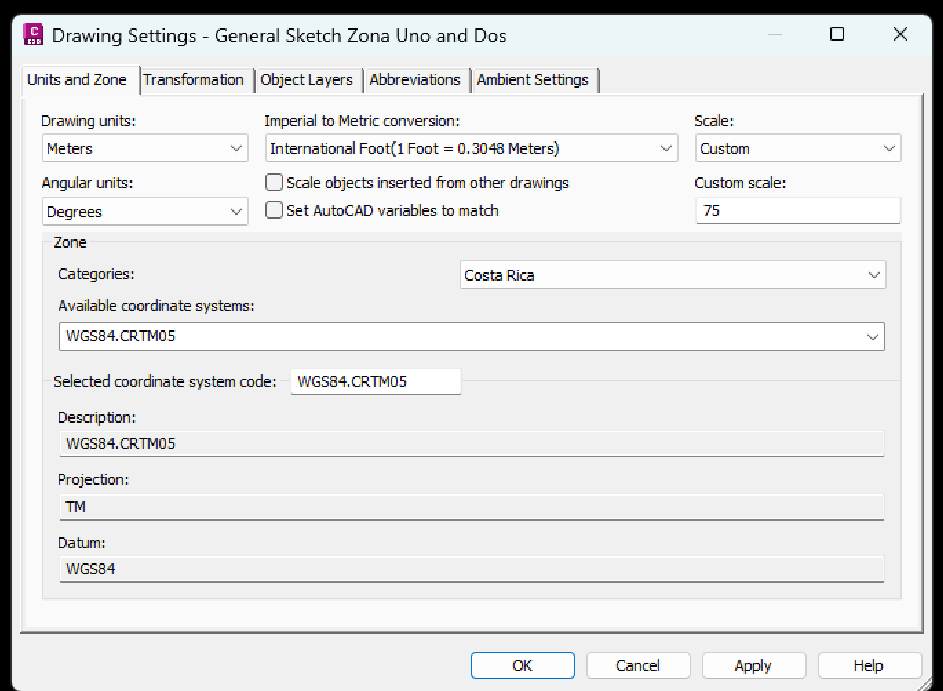Expand the Angular units Degrees dropdown
The image size is (943, 691).
click(145, 212)
